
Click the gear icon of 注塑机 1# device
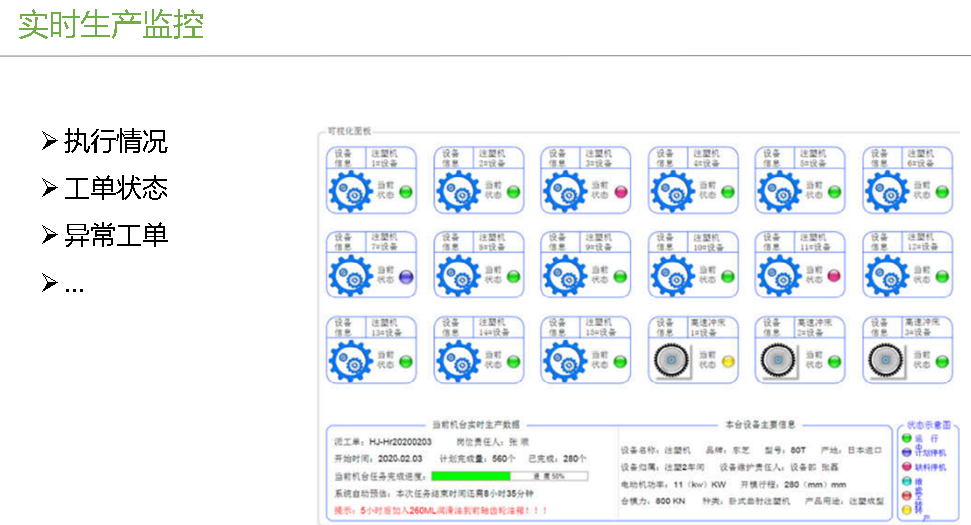pyautogui.click(x=350, y=190)
